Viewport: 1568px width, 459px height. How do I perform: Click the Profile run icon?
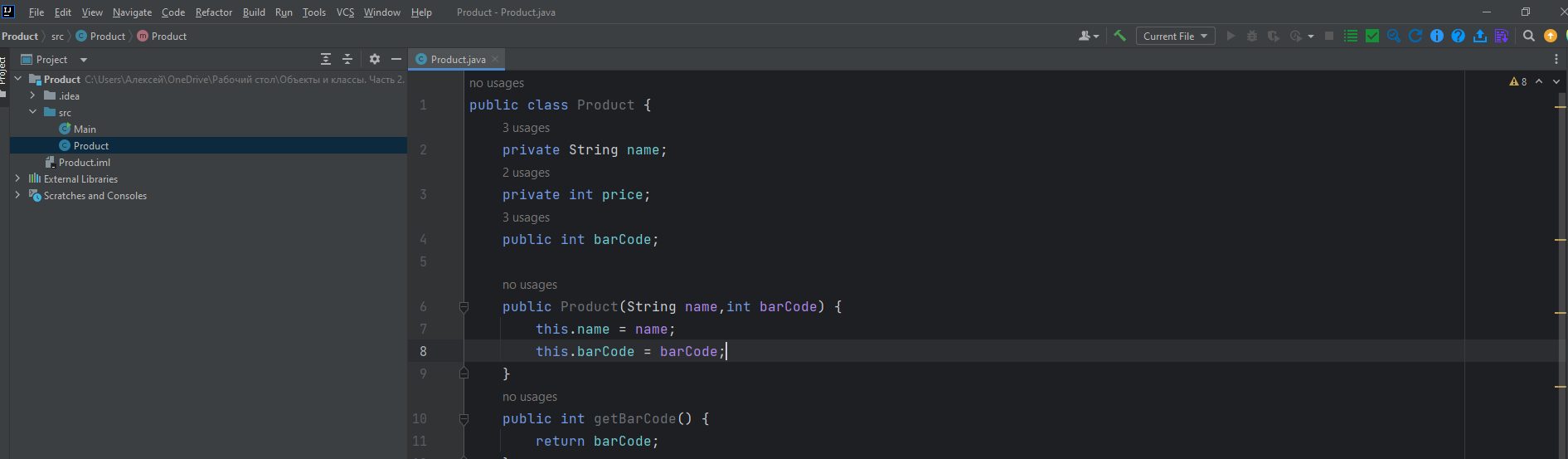coord(1295,36)
